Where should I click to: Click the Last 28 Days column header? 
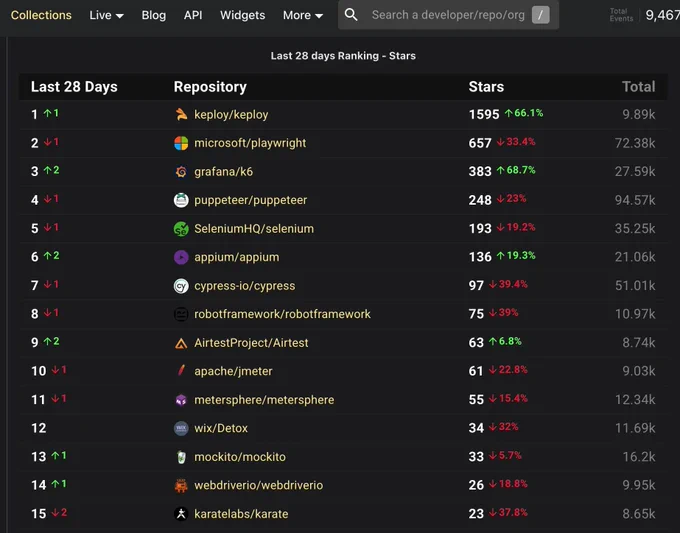[x=74, y=87]
